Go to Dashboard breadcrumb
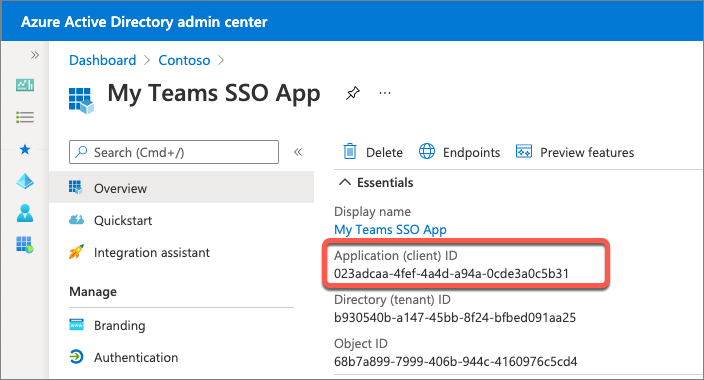 (102, 60)
